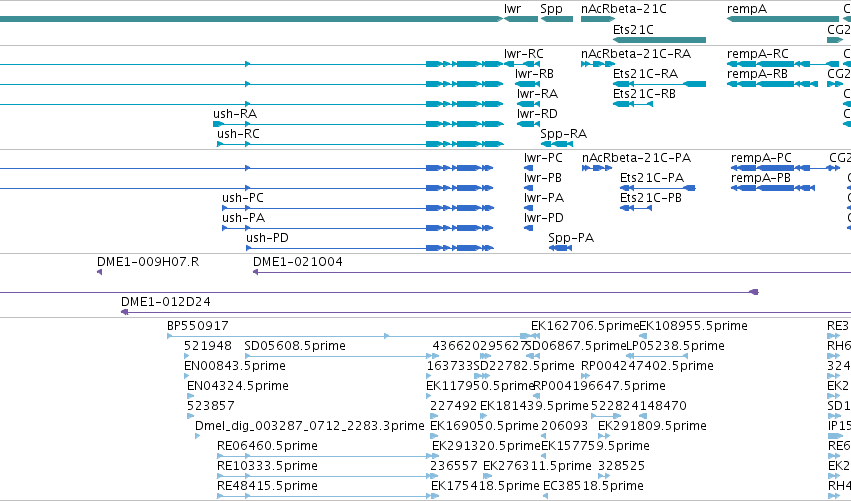
Task: Click the Ets21C-RA transcript label
Action: click(x=645, y=74)
